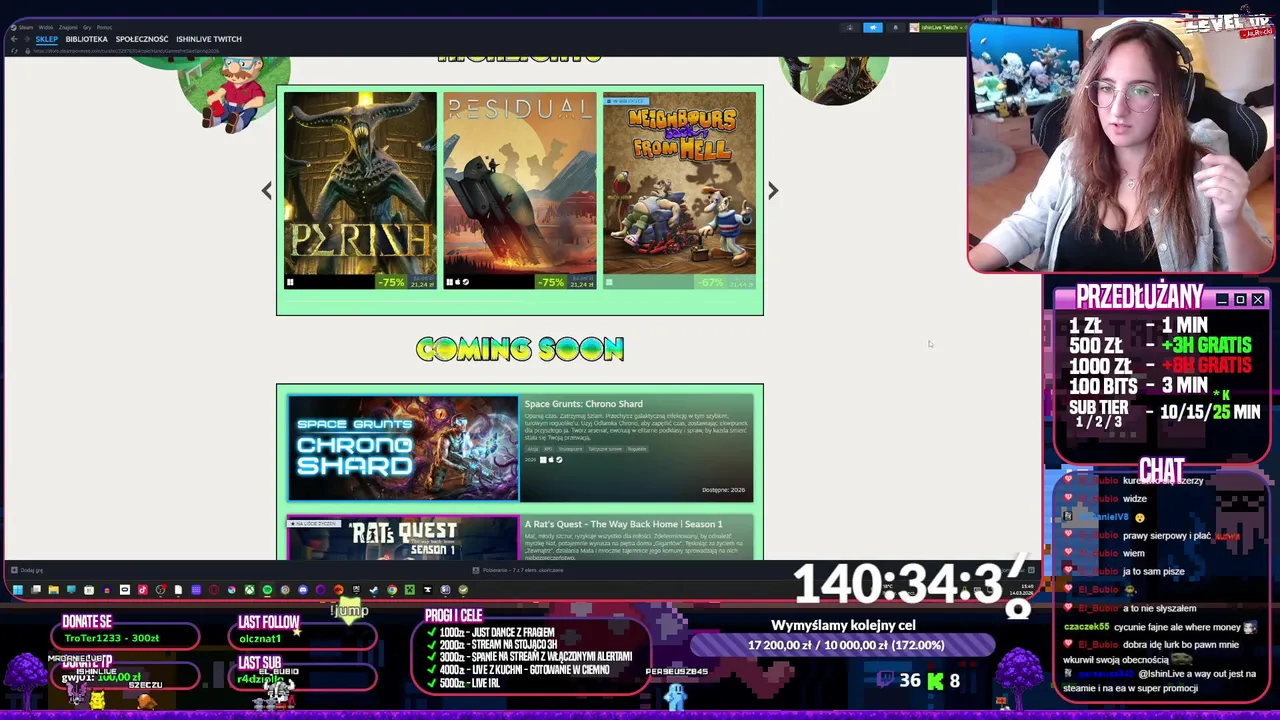Open the Task View taskbar icon
The width and height of the screenshot is (1280, 720).
[x=35, y=590]
